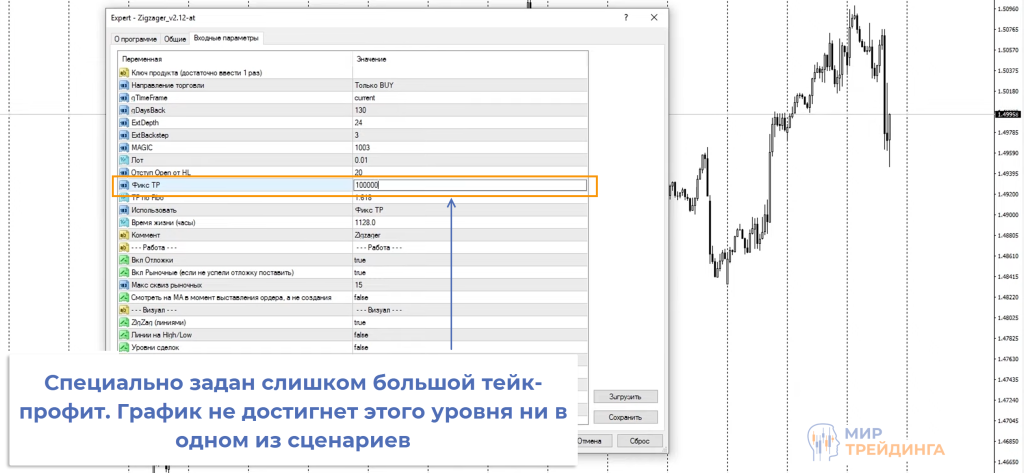
Task: Click the string icon next to 'Коммент'
Action: point(124,235)
